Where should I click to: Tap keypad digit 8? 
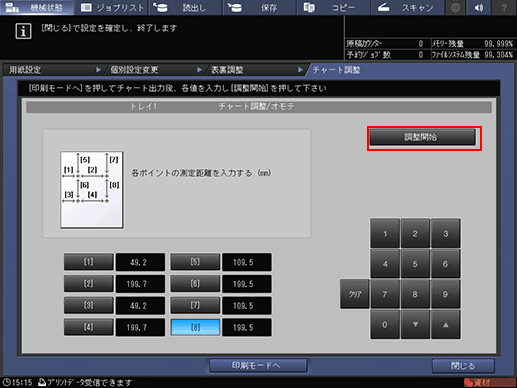point(415,294)
